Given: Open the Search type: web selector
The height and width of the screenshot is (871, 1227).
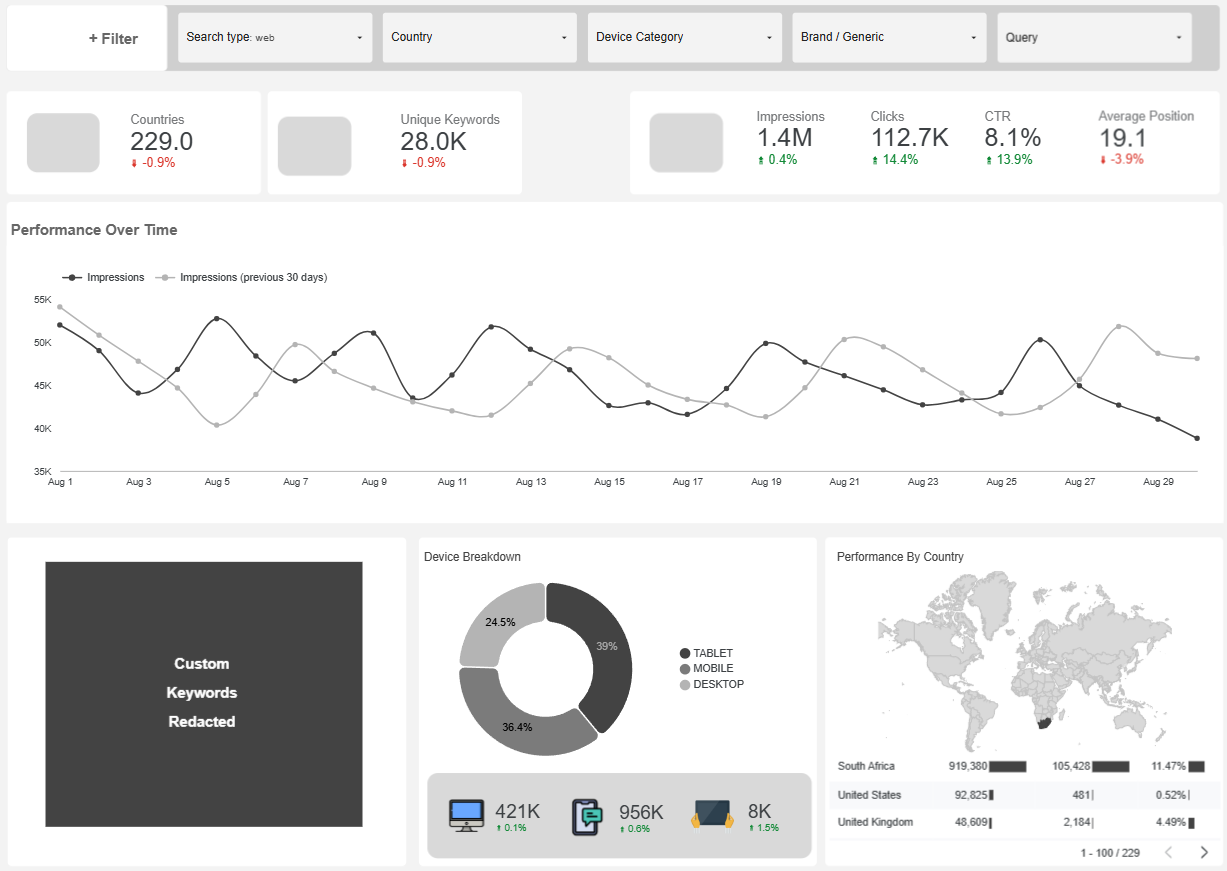Looking at the screenshot, I should tap(274, 37).
